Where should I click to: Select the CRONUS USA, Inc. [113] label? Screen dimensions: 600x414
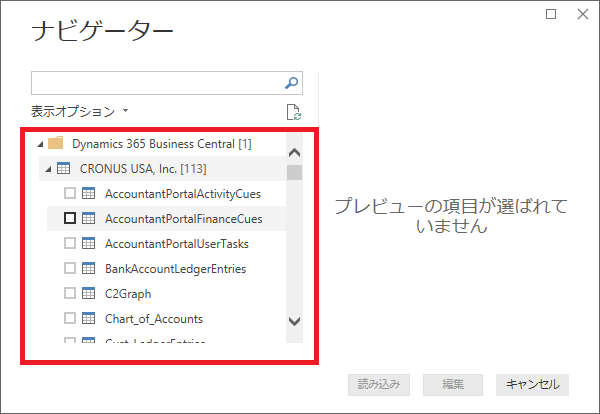click(x=143, y=169)
